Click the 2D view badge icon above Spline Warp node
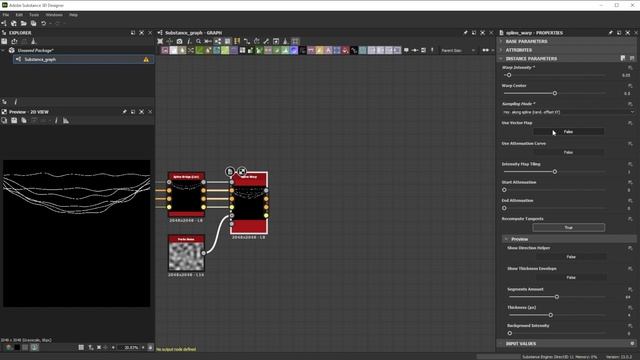 [242, 171]
